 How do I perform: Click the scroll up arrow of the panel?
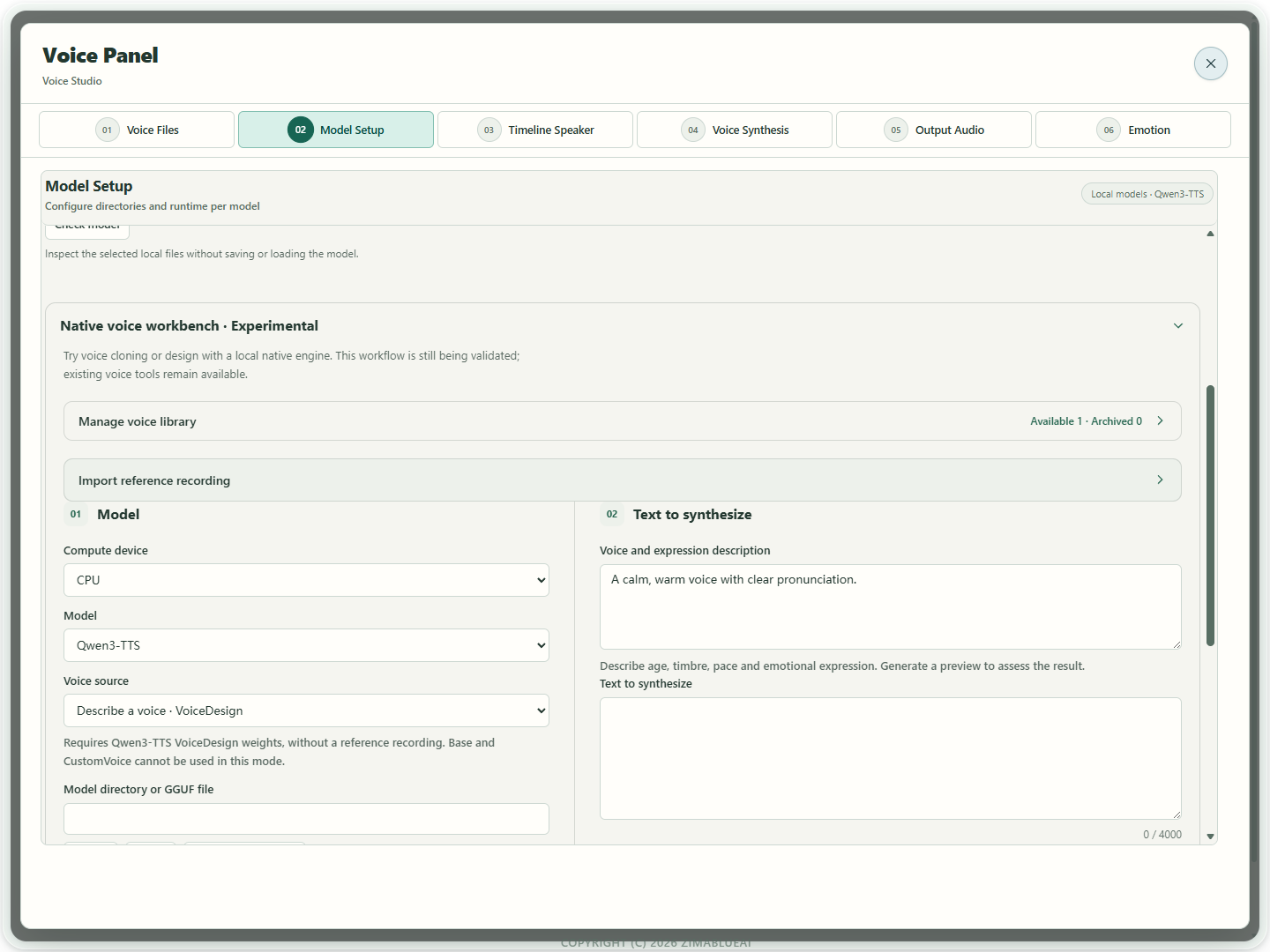1210,234
